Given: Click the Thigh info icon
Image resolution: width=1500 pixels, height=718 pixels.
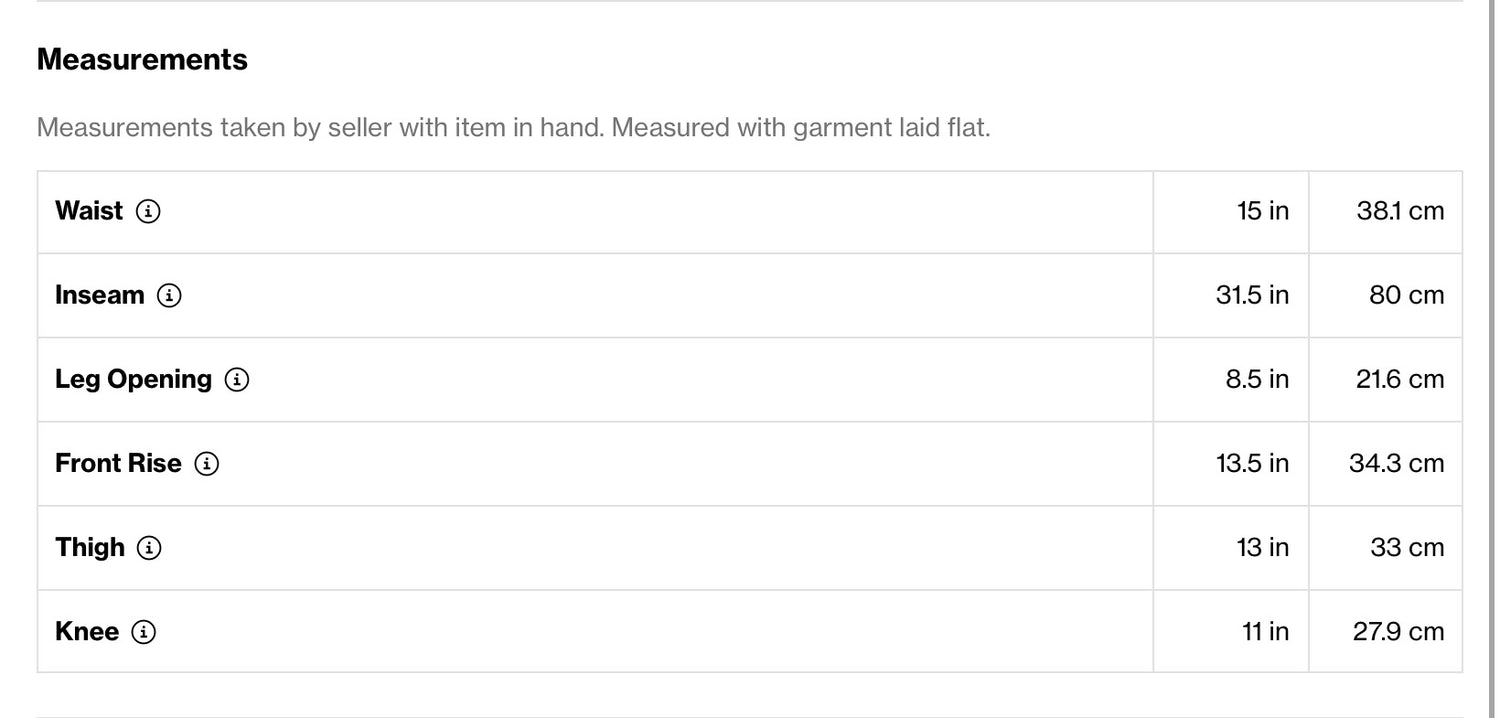Looking at the screenshot, I should click(149, 547).
